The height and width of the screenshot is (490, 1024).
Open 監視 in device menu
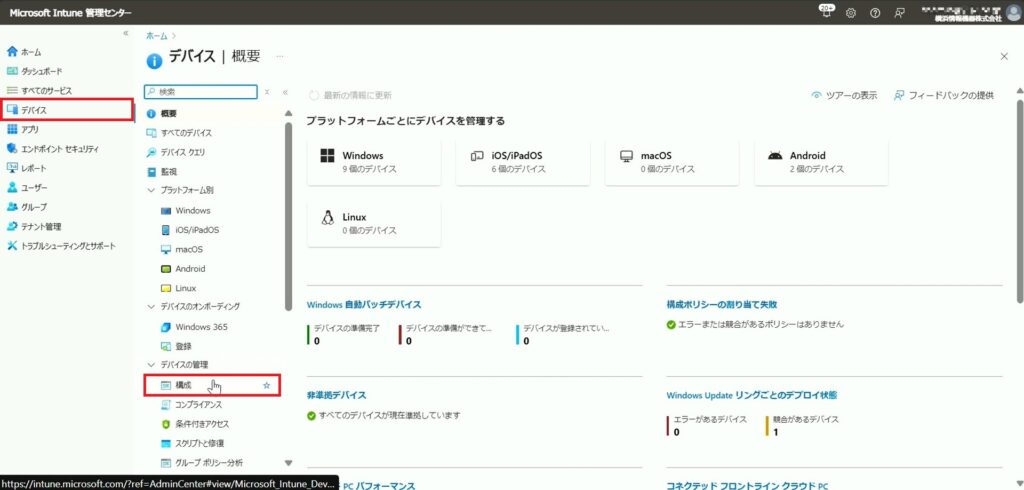coord(162,172)
